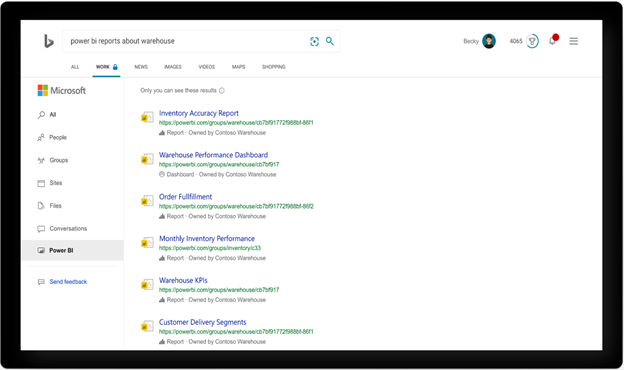Click 'Only you can see these results' text

click(x=178, y=90)
